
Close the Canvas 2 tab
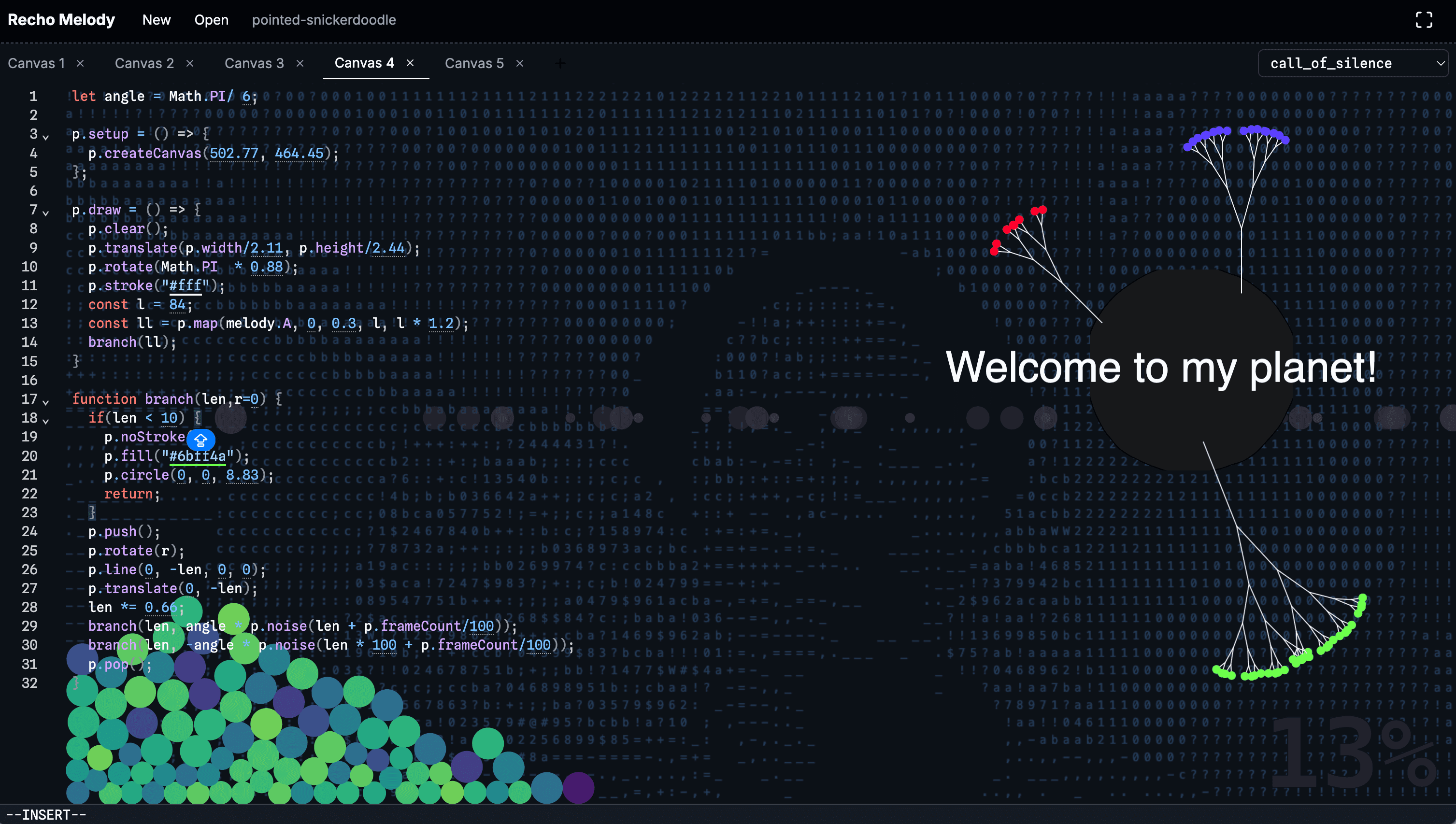click(190, 63)
